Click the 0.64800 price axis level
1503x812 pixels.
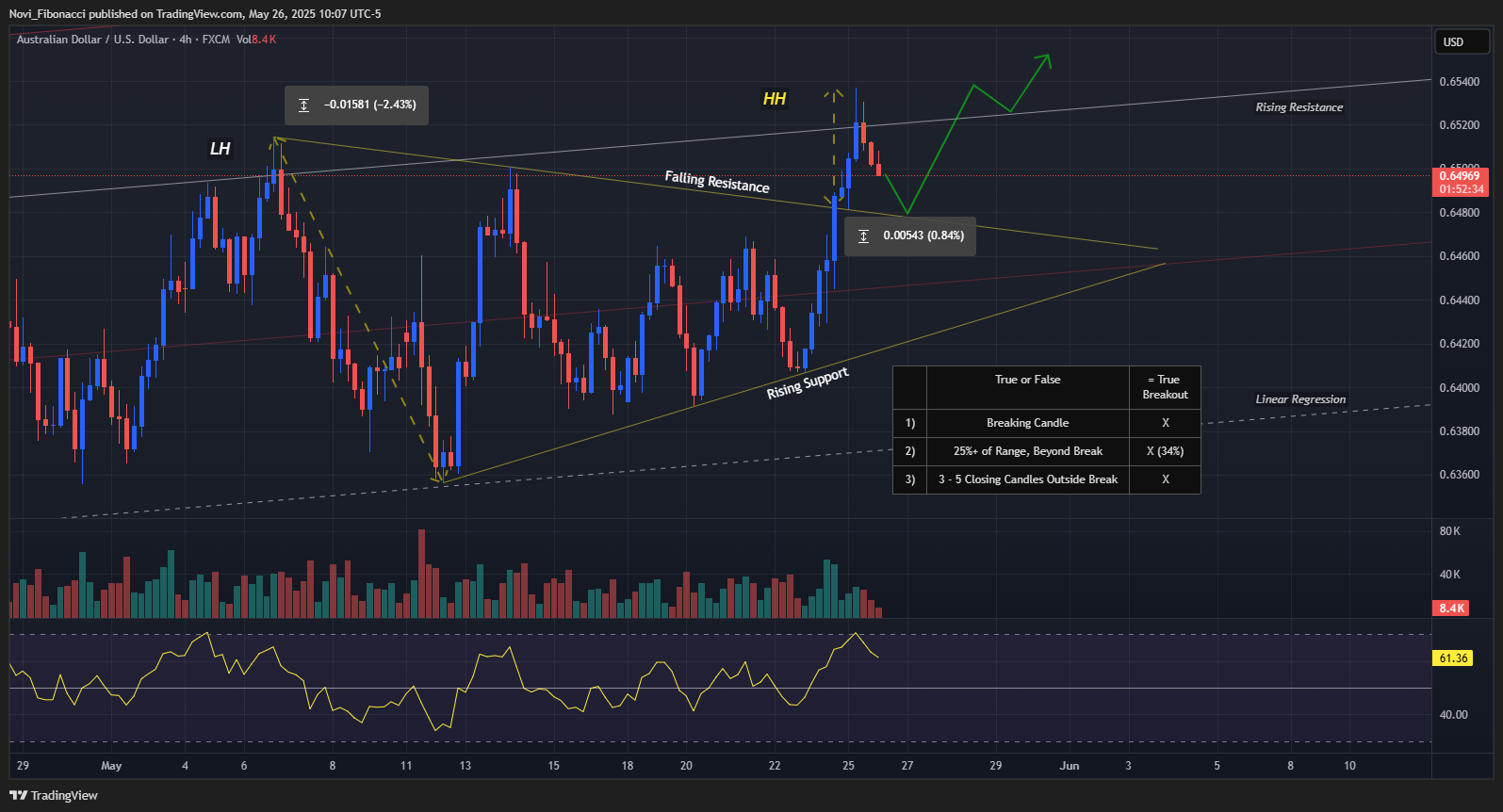coord(1460,213)
